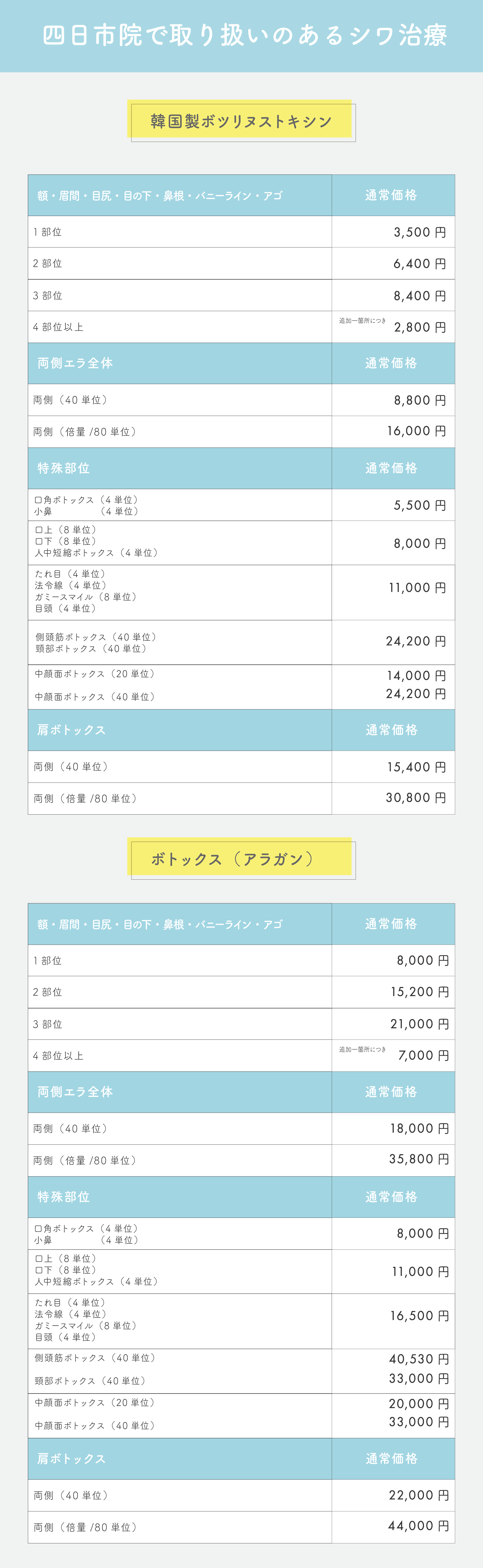Screen dimensions: 483x1568
Task: Click the 14,000 円 中顔面ボトックス price
Action: coord(416,676)
